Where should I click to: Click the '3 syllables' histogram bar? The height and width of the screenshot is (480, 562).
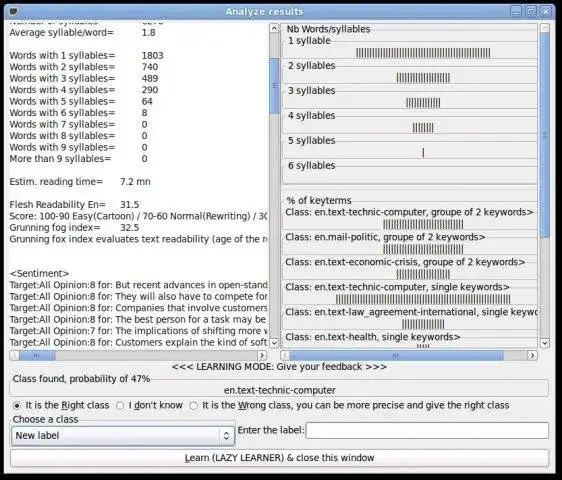[x=423, y=103]
